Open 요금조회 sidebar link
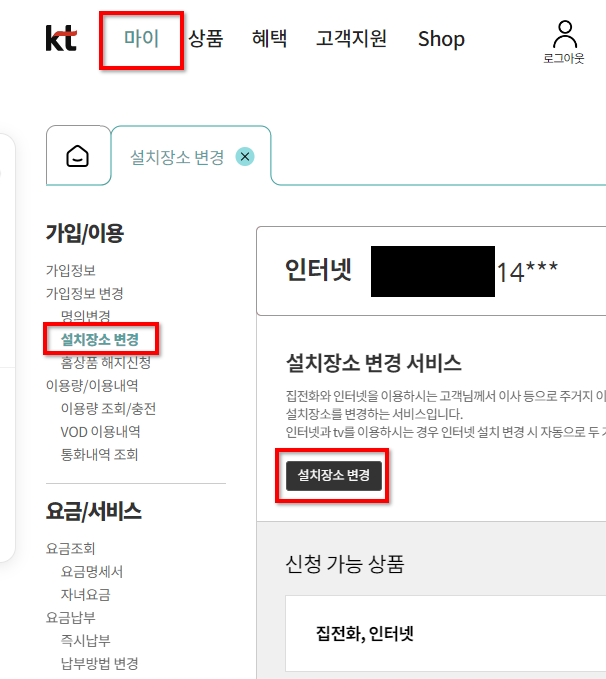This screenshot has width=606, height=679. 71,549
